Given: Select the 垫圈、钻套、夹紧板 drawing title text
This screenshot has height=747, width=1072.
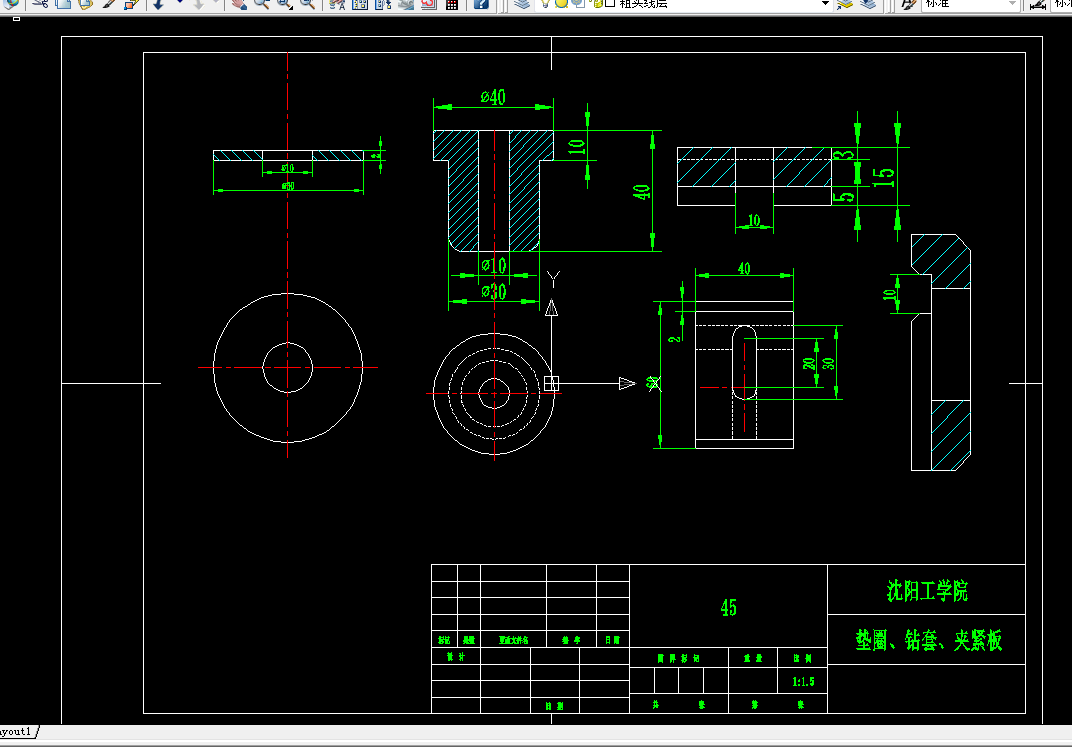Looking at the screenshot, I should [928, 640].
